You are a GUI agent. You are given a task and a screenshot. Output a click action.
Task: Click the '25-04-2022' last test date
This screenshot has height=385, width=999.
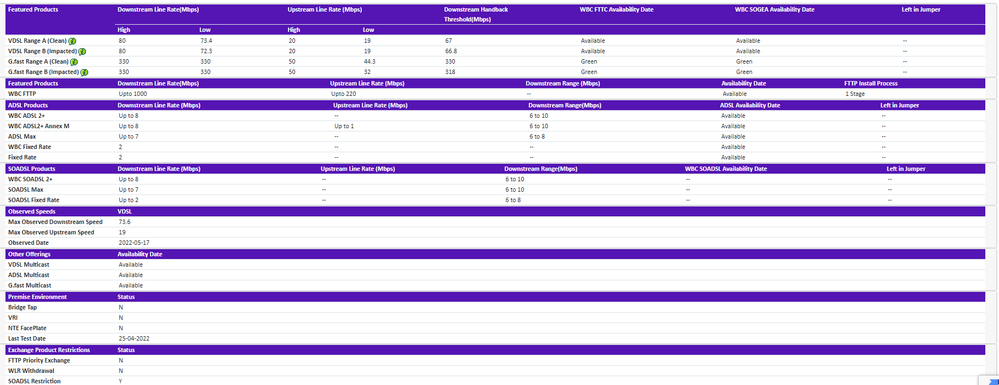(133, 338)
